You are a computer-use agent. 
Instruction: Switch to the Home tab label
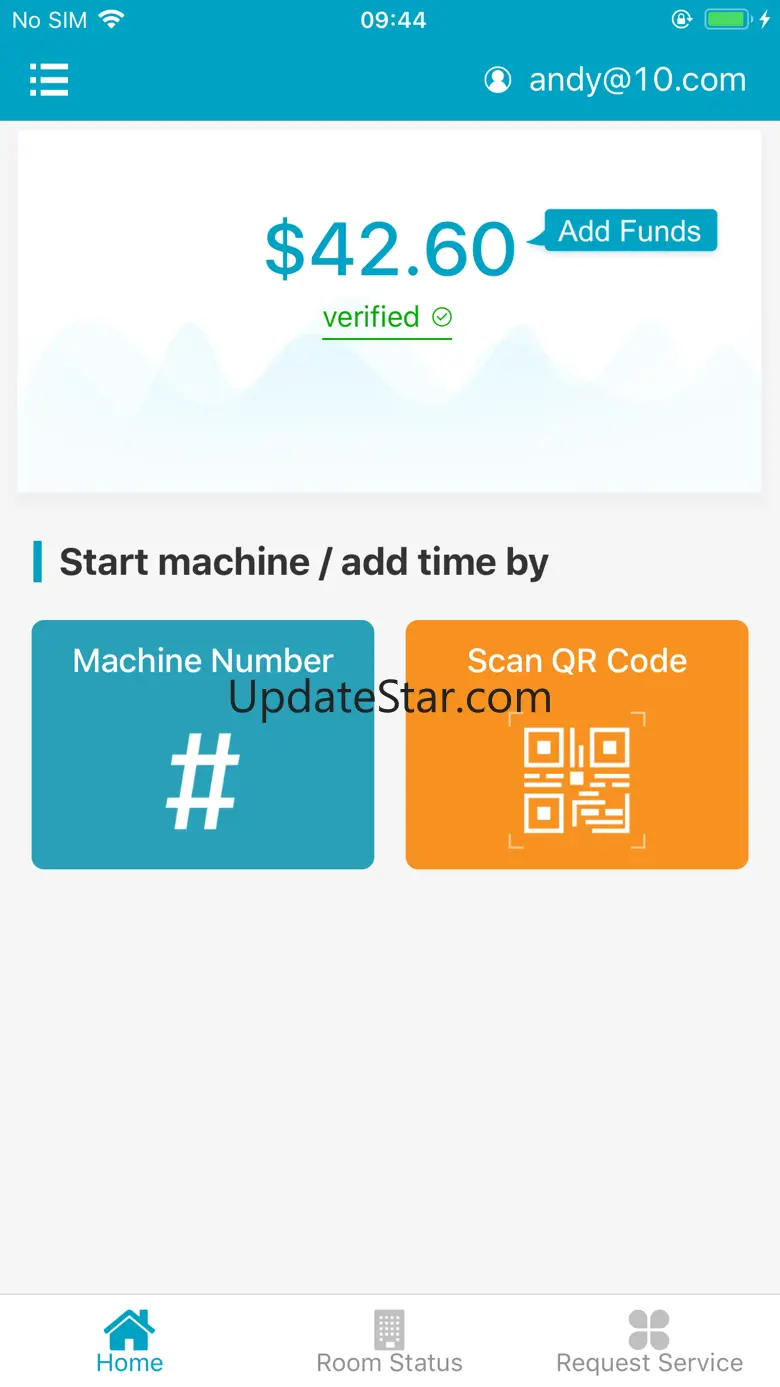[x=129, y=1363]
